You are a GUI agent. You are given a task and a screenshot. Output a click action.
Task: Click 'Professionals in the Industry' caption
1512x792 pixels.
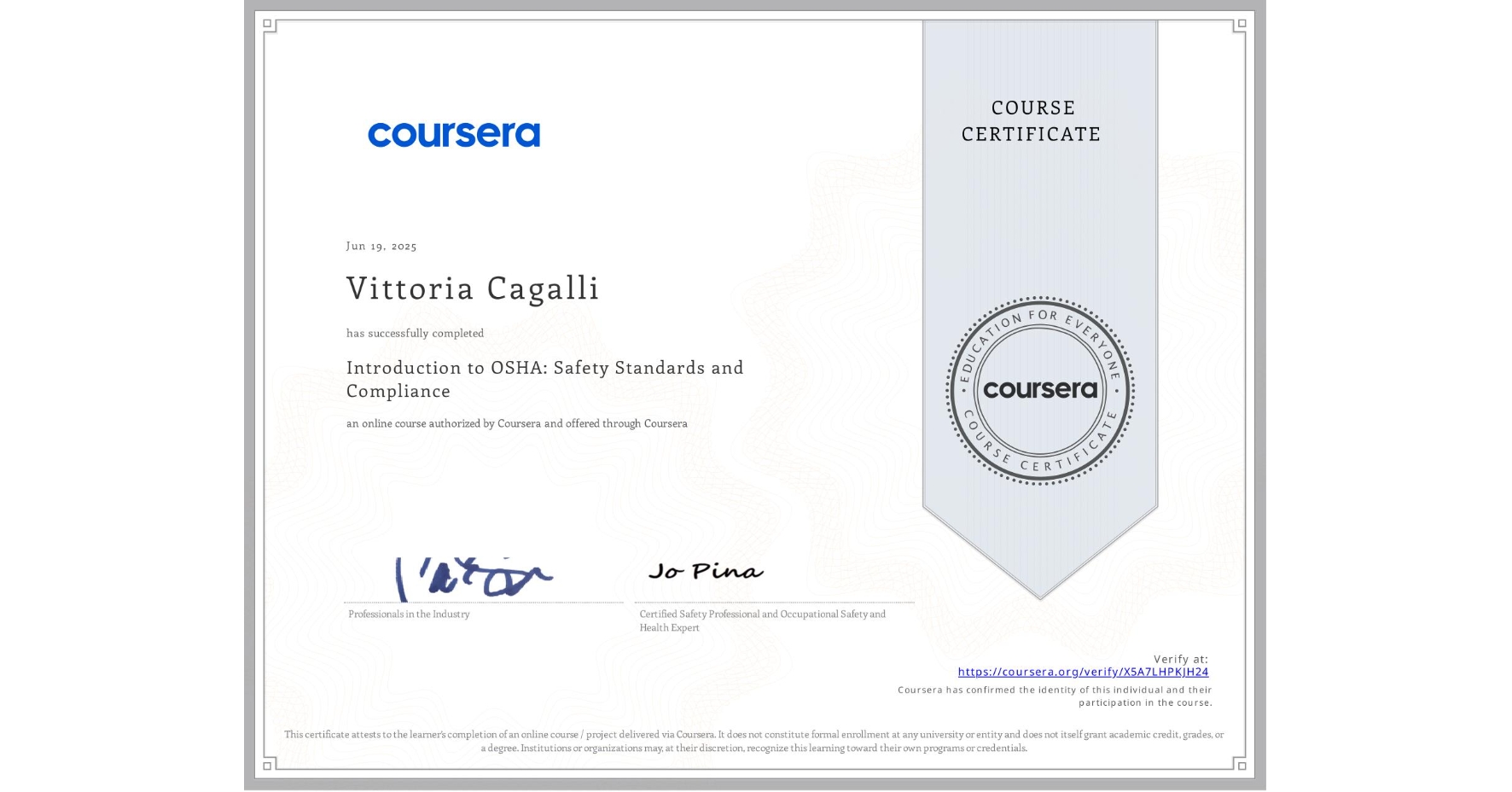[x=409, y=614]
